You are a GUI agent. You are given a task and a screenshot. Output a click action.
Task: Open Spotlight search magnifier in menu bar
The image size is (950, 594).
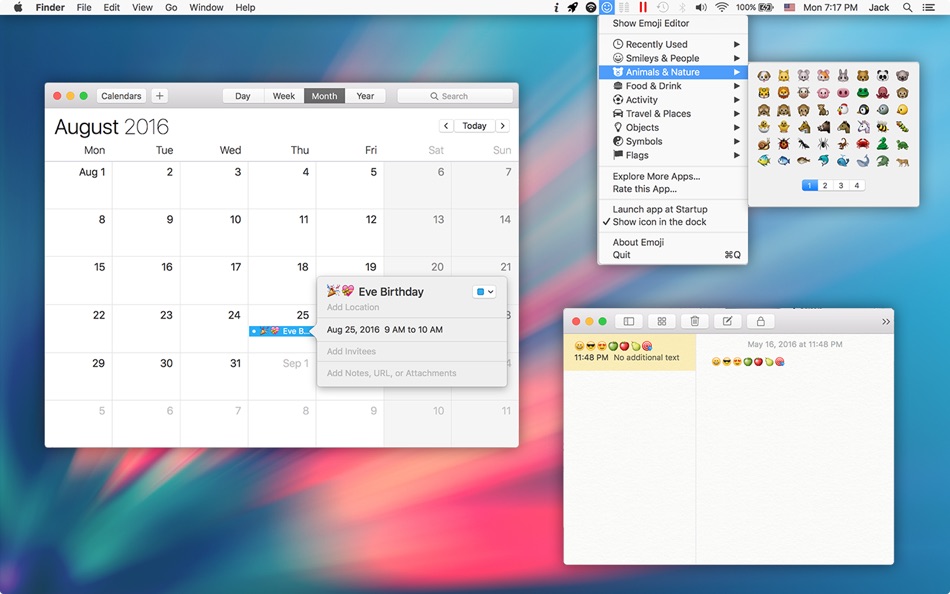(907, 7)
